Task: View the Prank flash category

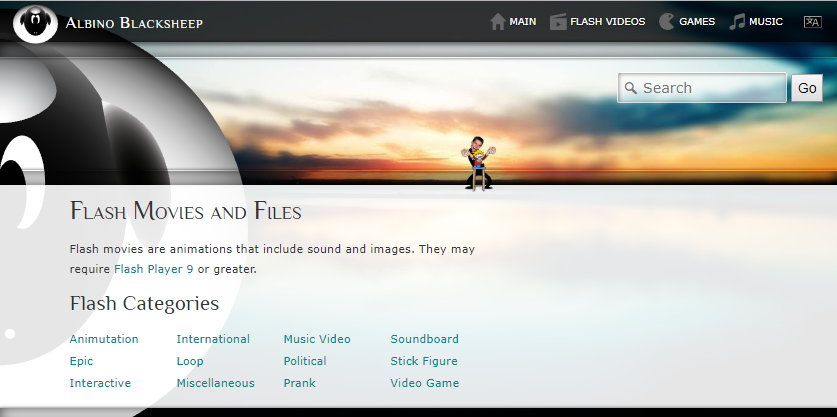Action: click(299, 383)
